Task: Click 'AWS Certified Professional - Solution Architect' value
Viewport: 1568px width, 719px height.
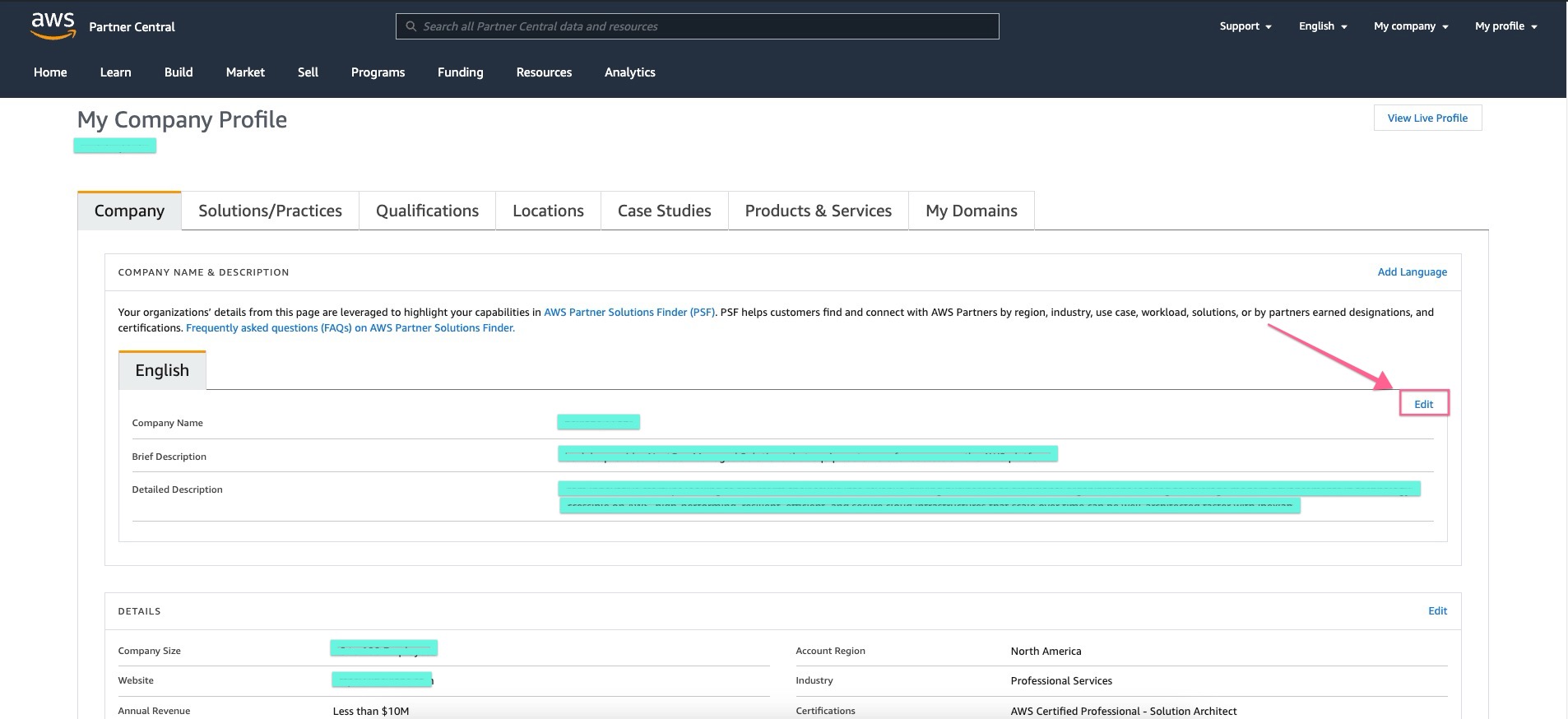Action: click(x=1124, y=711)
